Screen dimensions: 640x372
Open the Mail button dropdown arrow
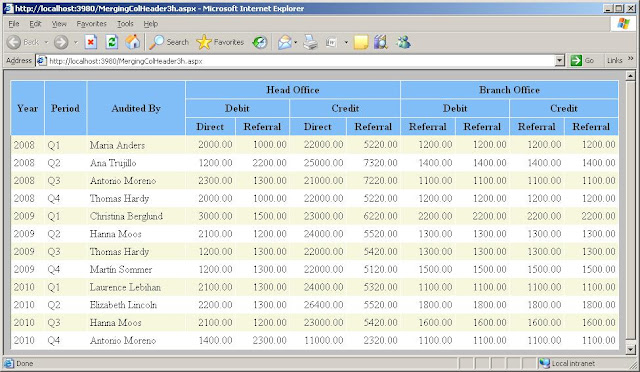coord(296,42)
